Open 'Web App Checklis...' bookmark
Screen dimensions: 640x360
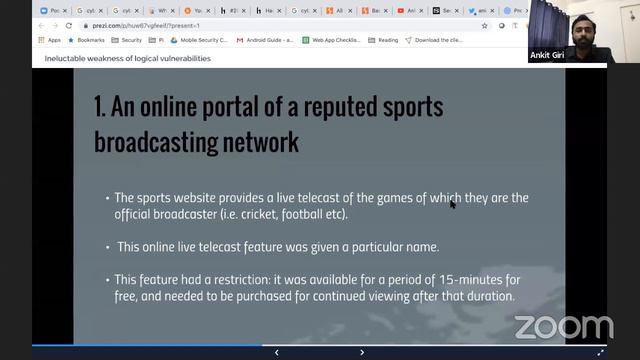331,40
